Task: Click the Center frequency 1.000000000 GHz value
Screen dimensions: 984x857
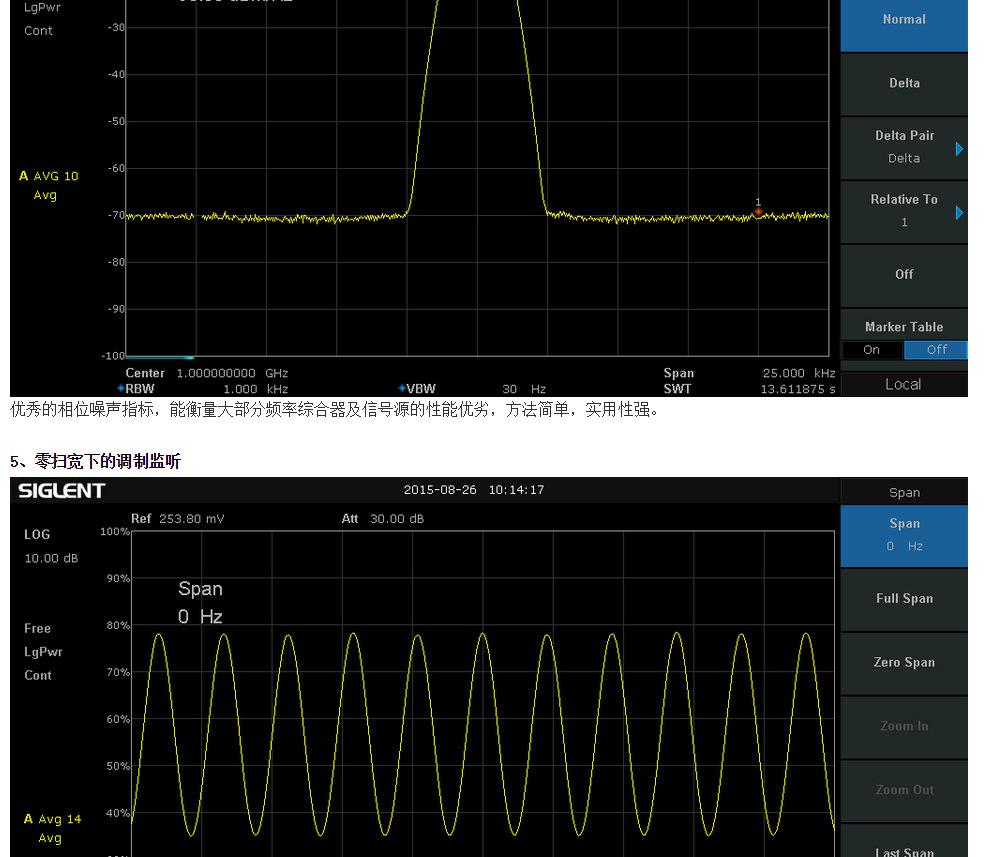Action: tap(216, 373)
